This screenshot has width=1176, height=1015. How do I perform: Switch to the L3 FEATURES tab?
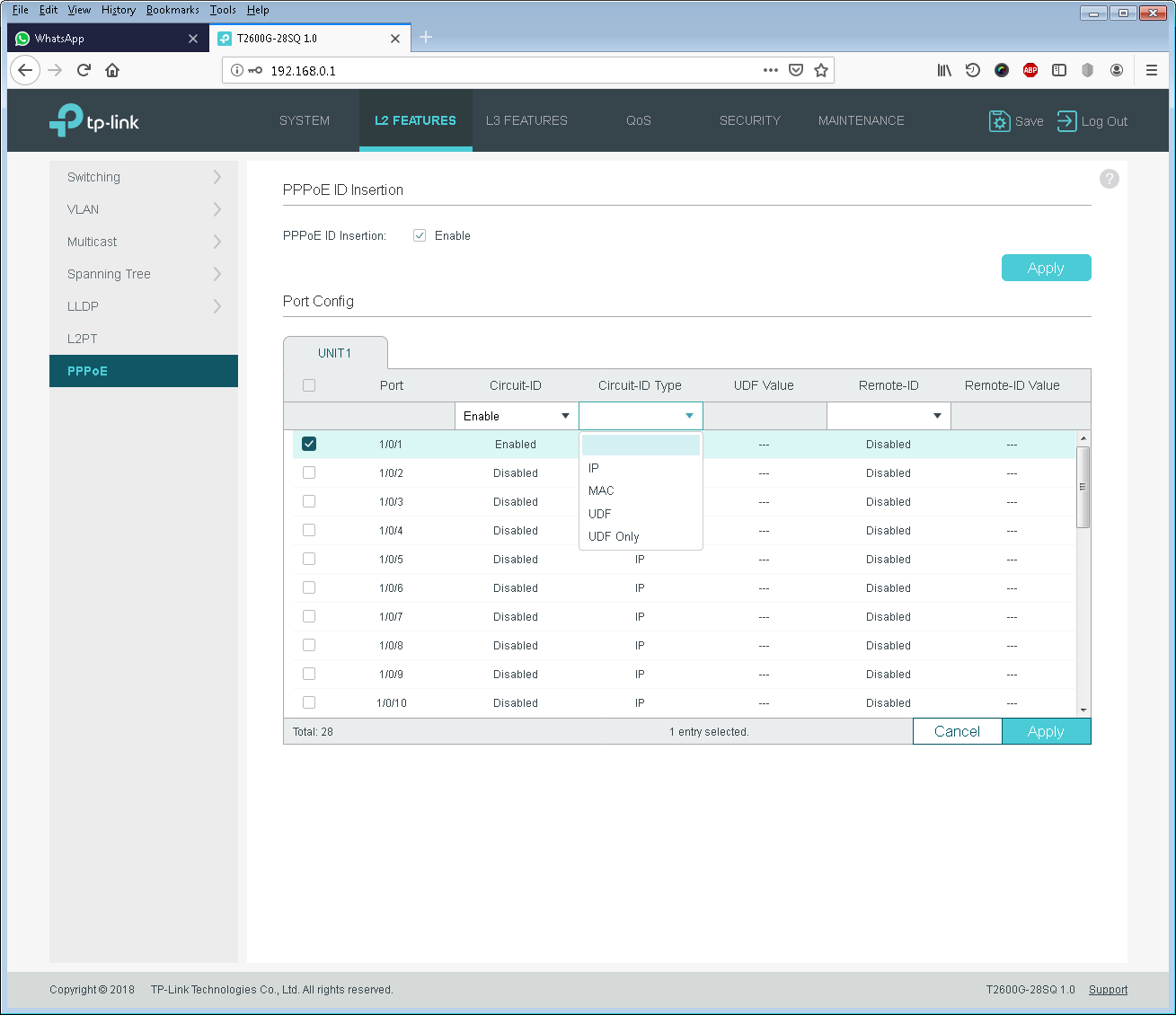click(526, 120)
